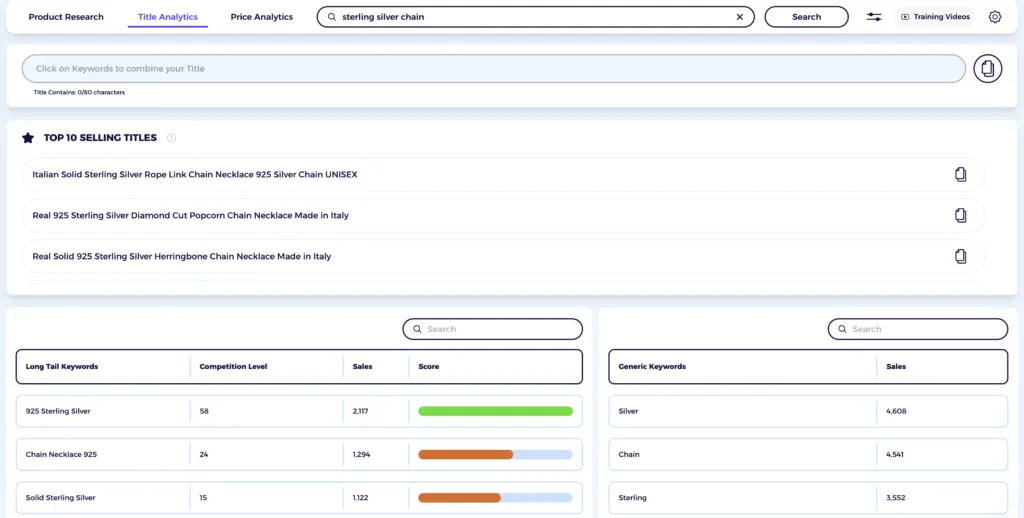Sort by Score column header

coord(428,366)
